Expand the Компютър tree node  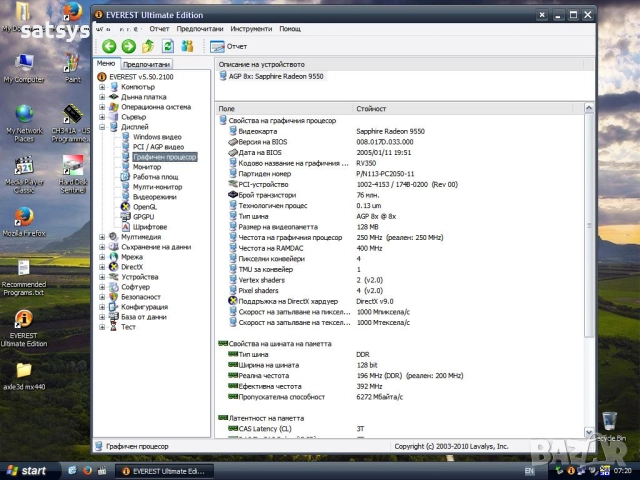[x=102, y=87]
